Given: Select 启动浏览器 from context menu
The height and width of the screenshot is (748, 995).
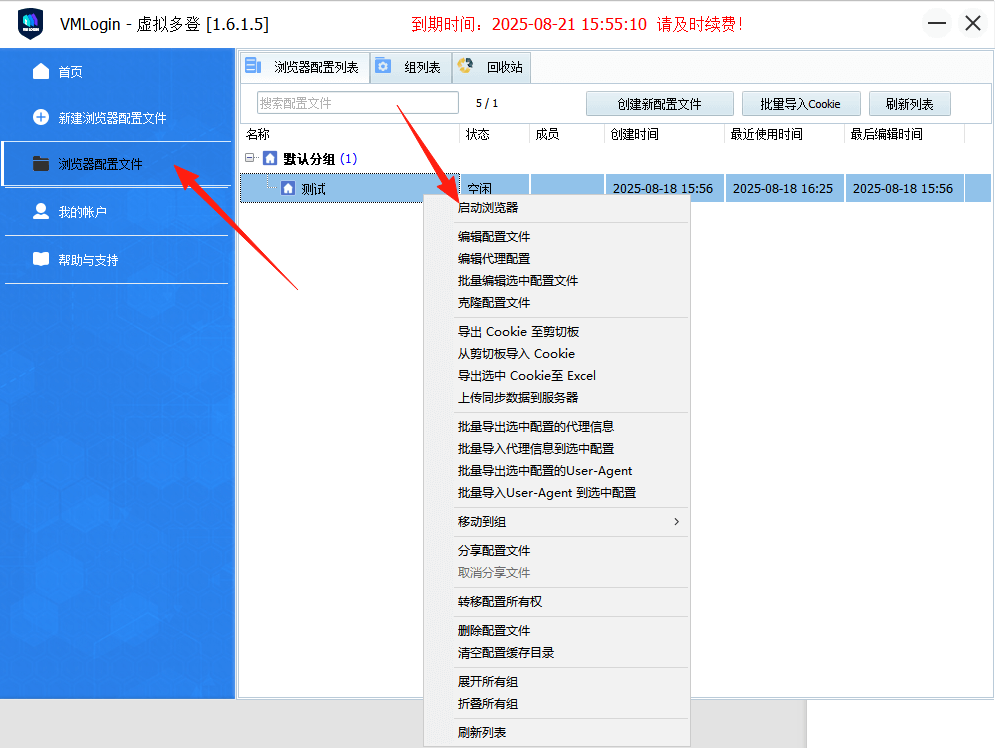Looking at the screenshot, I should pyautogui.click(x=488, y=208).
